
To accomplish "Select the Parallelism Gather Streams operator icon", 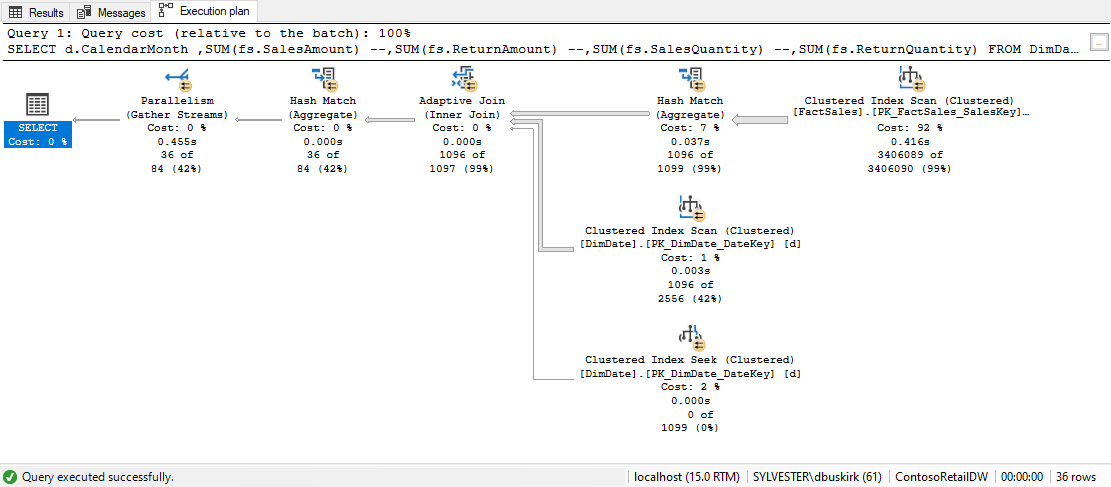I will pyautogui.click(x=178, y=78).
